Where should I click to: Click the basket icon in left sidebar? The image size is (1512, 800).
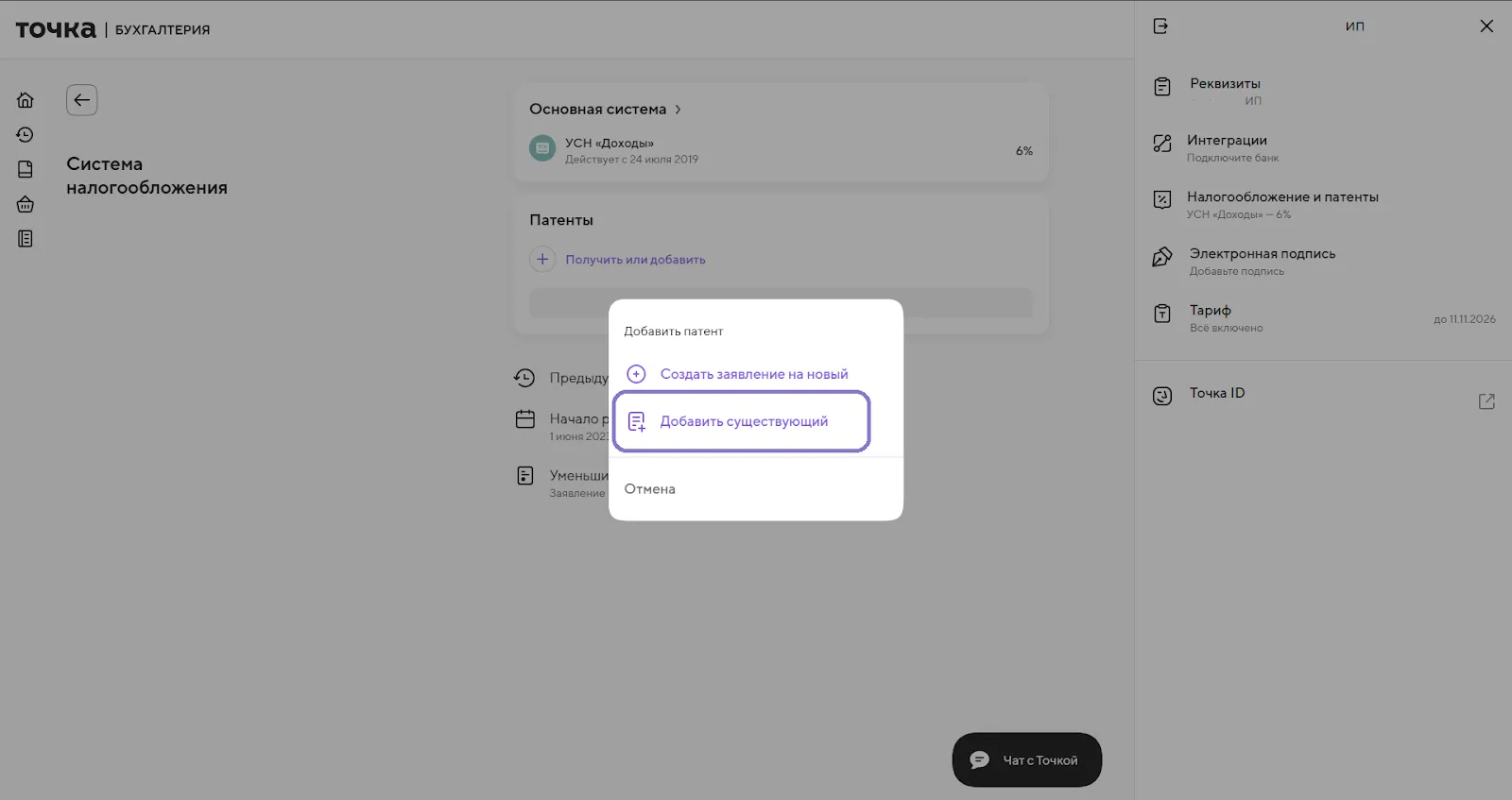click(x=26, y=205)
